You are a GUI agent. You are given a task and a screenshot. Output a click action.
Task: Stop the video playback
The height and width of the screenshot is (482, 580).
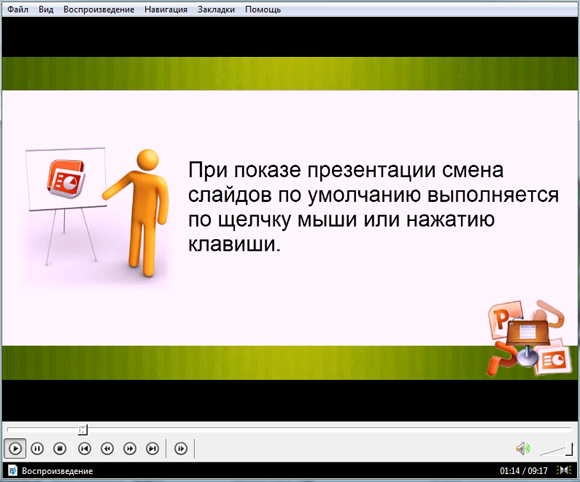pyautogui.click(x=60, y=449)
